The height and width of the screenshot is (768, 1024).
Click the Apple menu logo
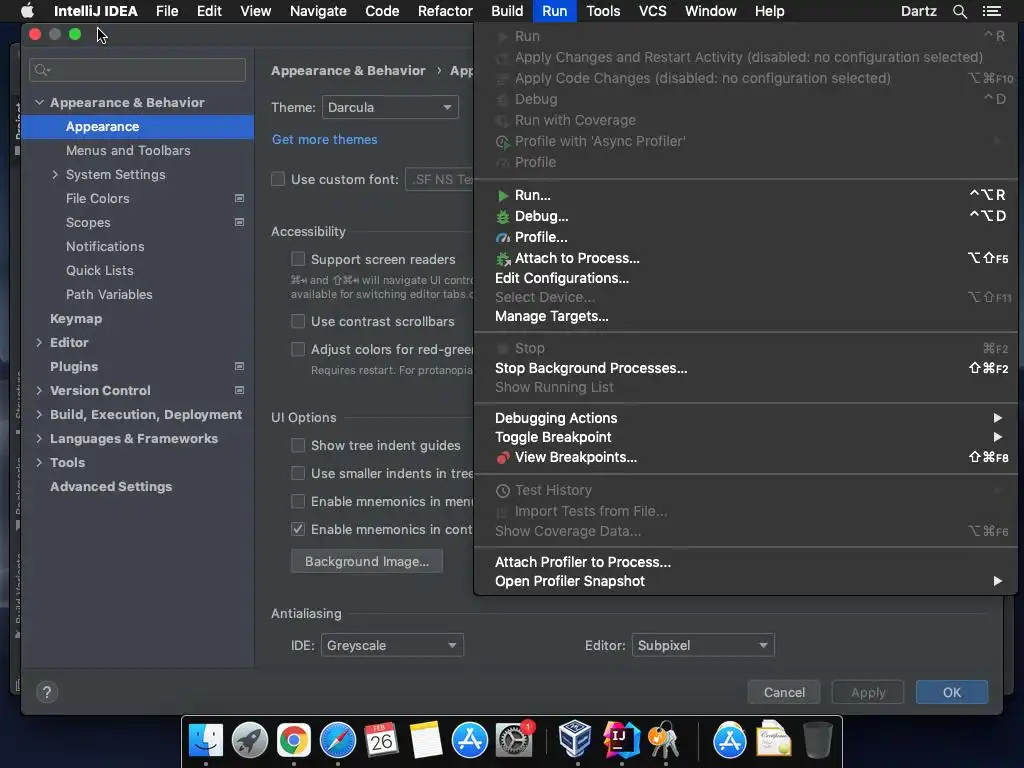pyautogui.click(x=27, y=11)
